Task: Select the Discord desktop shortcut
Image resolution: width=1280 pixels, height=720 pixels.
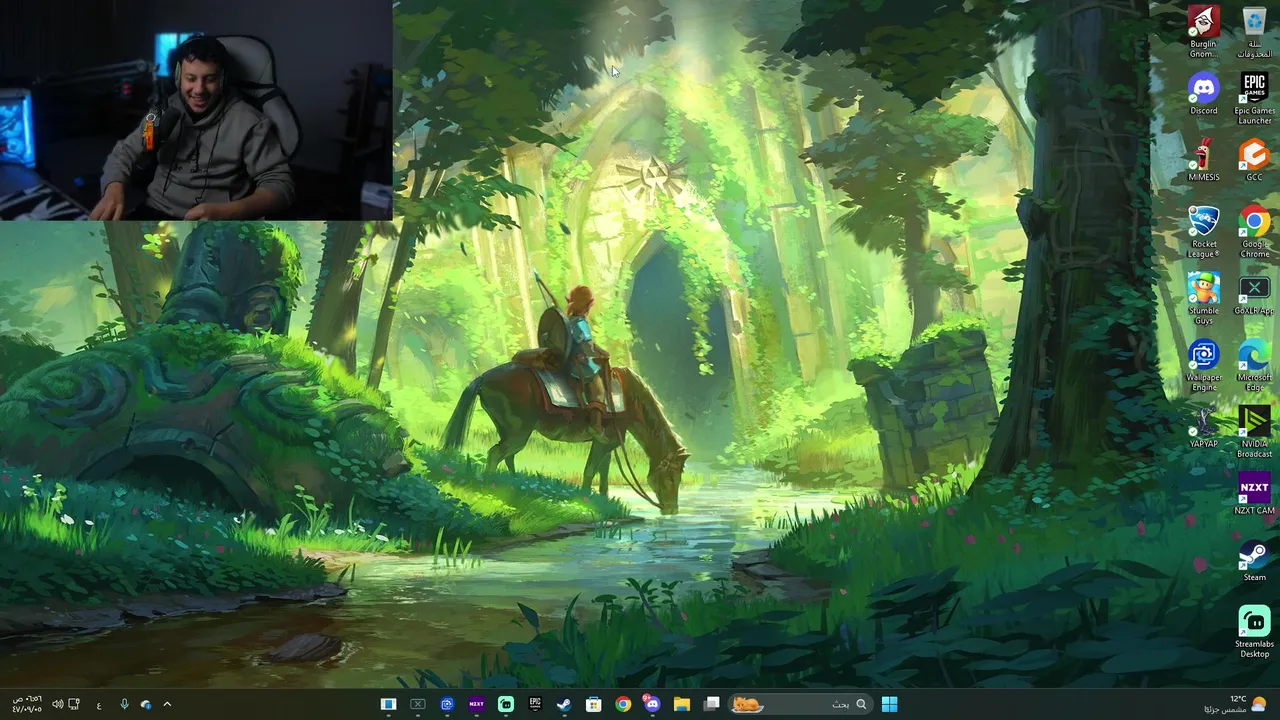Action: (1203, 93)
